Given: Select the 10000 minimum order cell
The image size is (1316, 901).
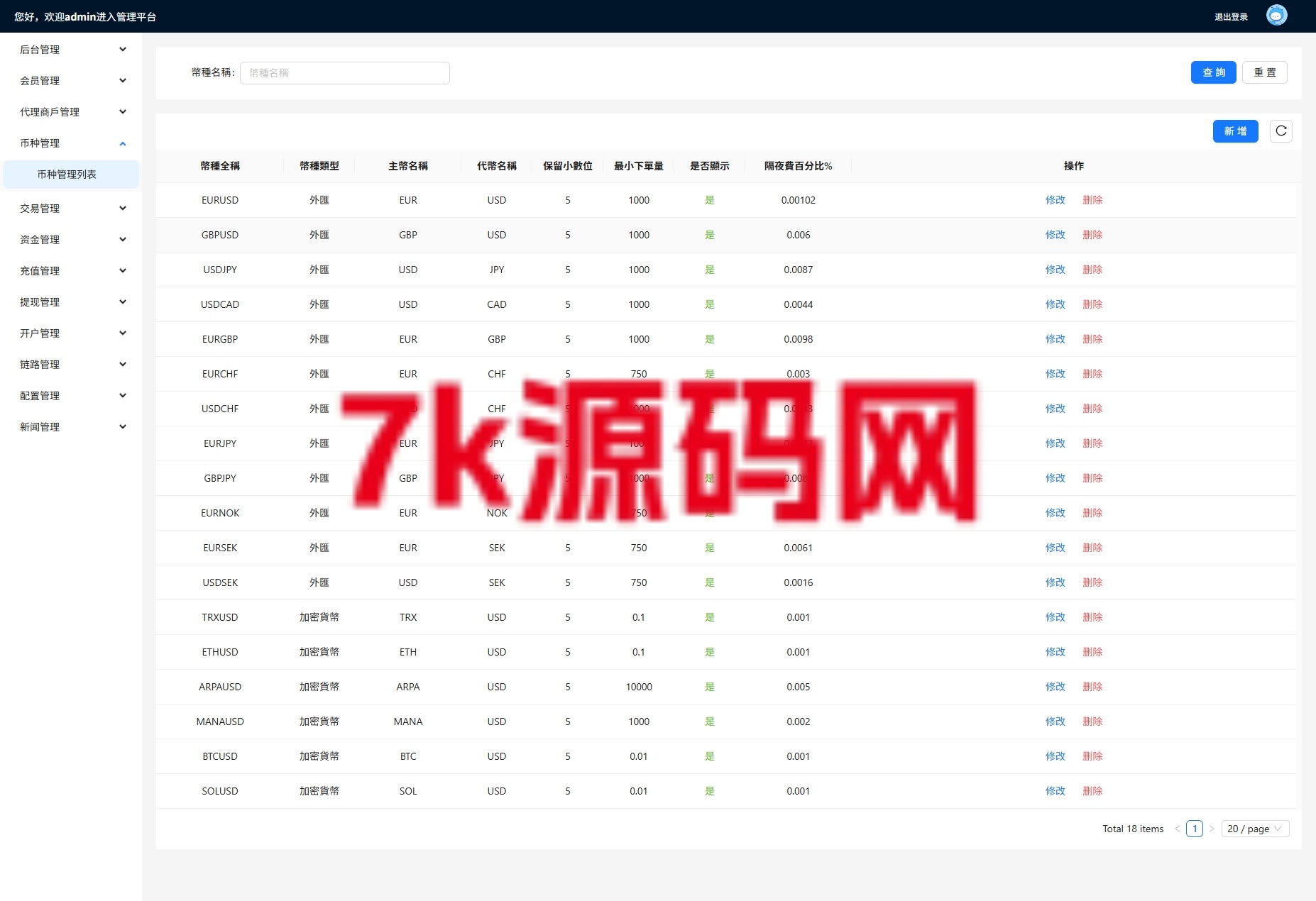Looking at the screenshot, I should pyautogui.click(x=639, y=687).
